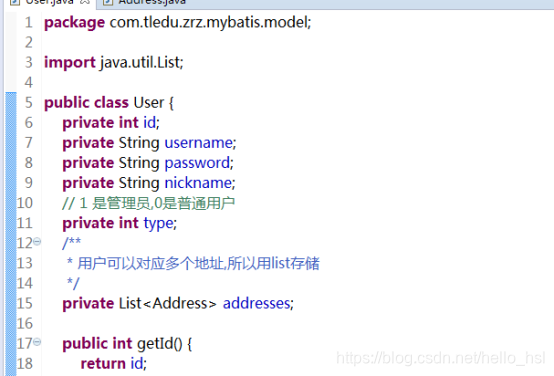
Task: Click the 'package' keyword on line 1
Action: click(74, 23)
